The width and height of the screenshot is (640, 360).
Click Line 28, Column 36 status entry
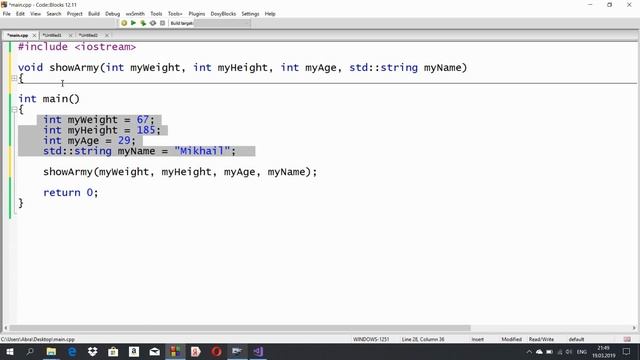[423, 340]
